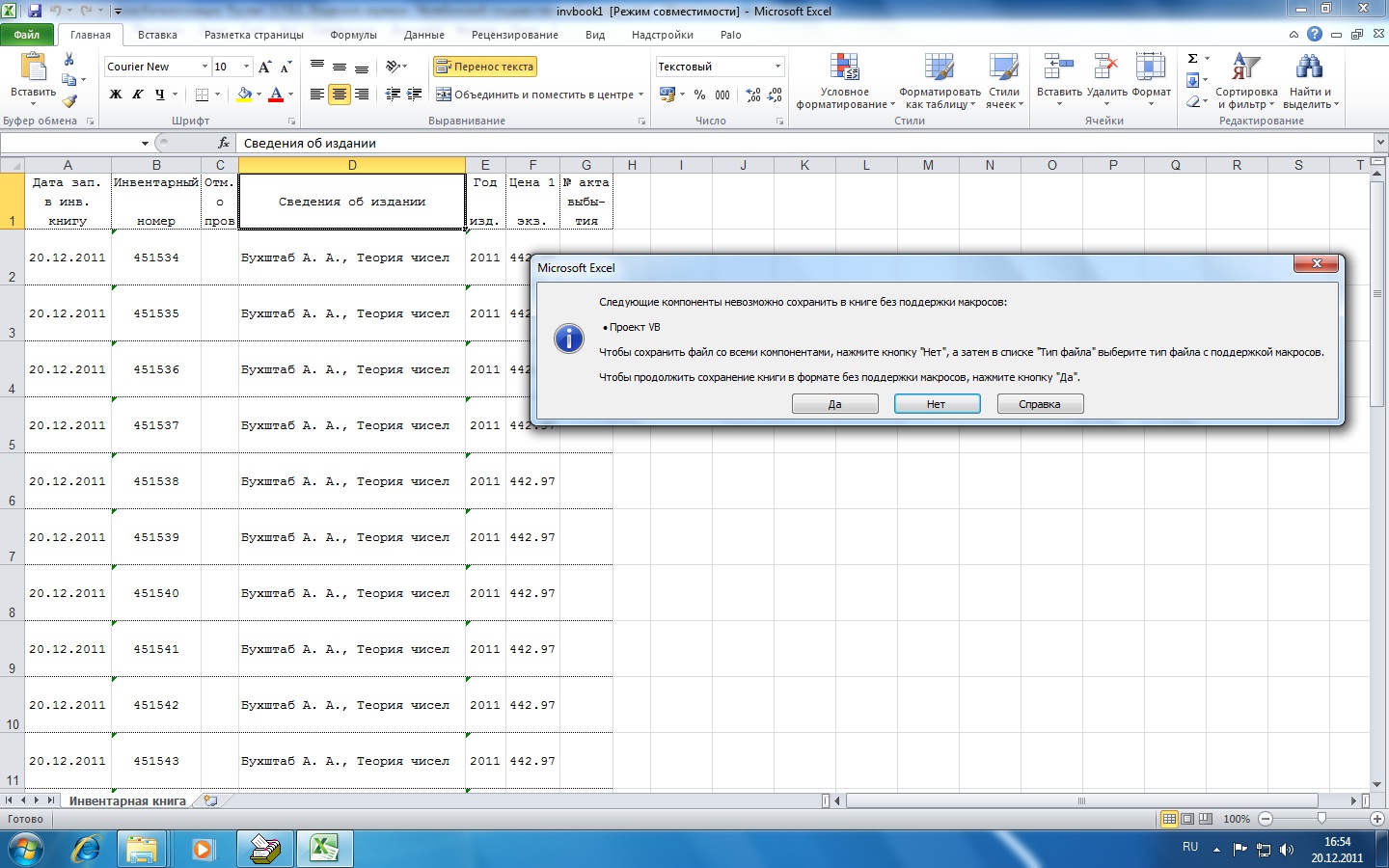This screenshot has width=1389, height=868.
Task: Open the font size dropdown
Action: pos(247,67)
